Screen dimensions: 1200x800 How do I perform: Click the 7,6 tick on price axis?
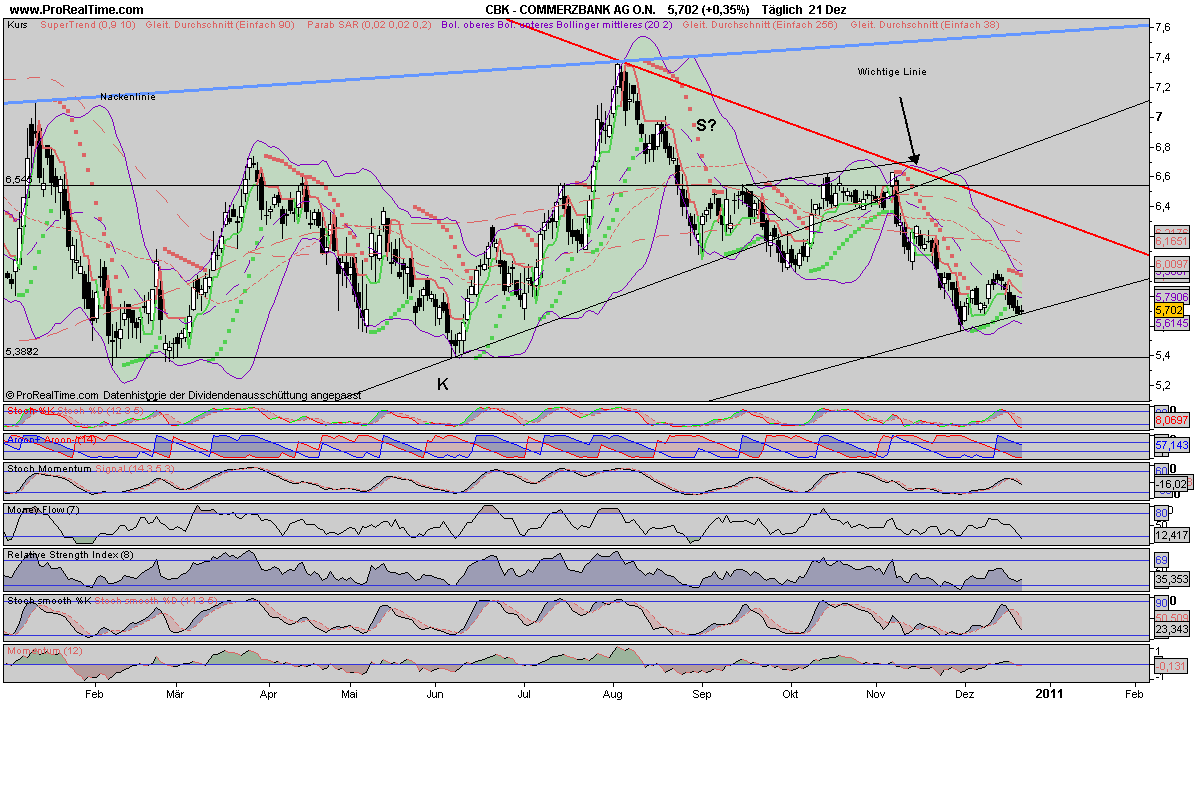(1163, 28)
